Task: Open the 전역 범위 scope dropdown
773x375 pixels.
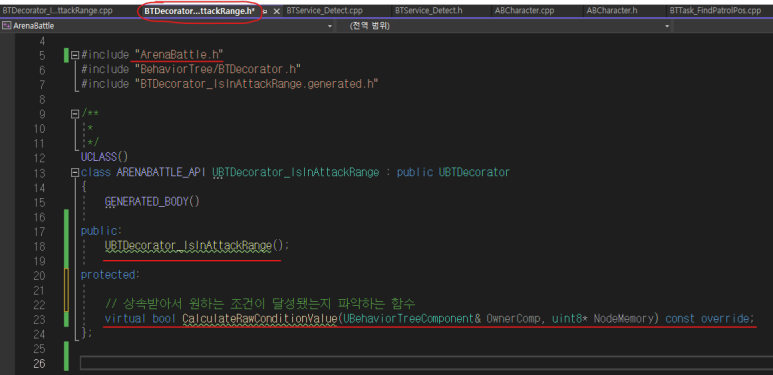Action: click(x=667, y=26)
